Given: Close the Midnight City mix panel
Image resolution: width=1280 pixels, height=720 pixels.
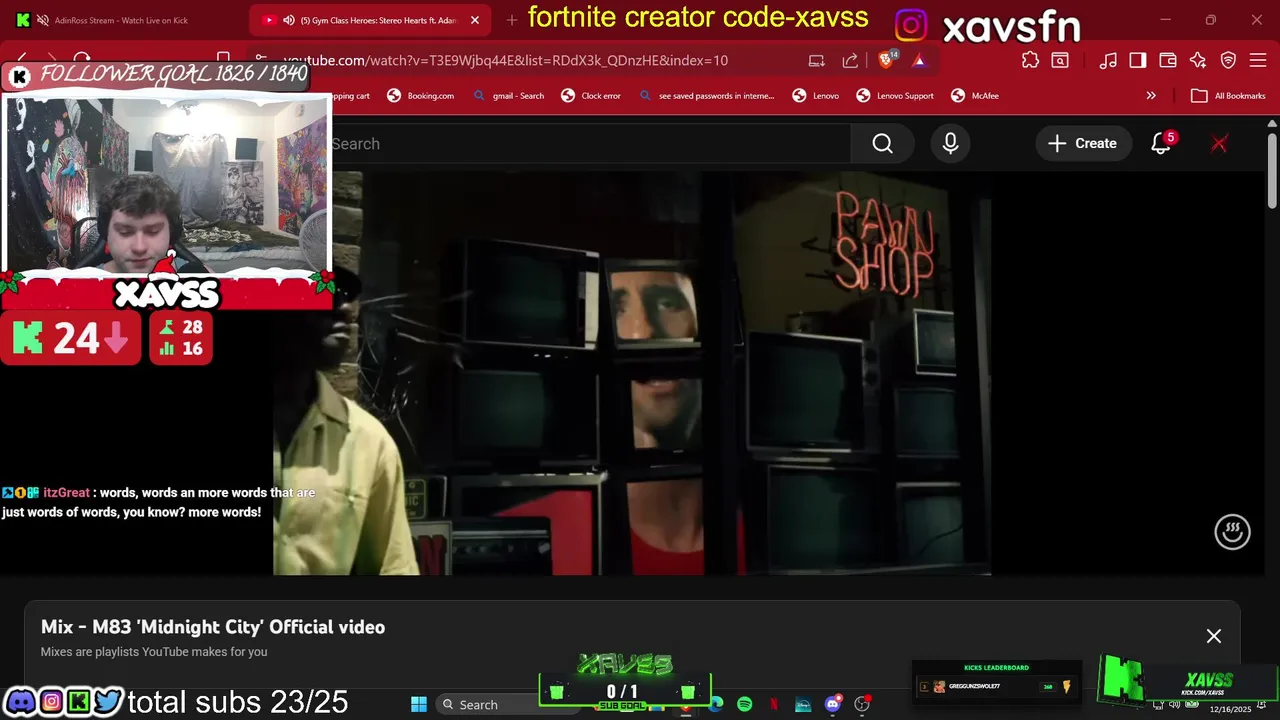Looking at the screenshot, I should pyautogui.click(x=1214, y=636).
